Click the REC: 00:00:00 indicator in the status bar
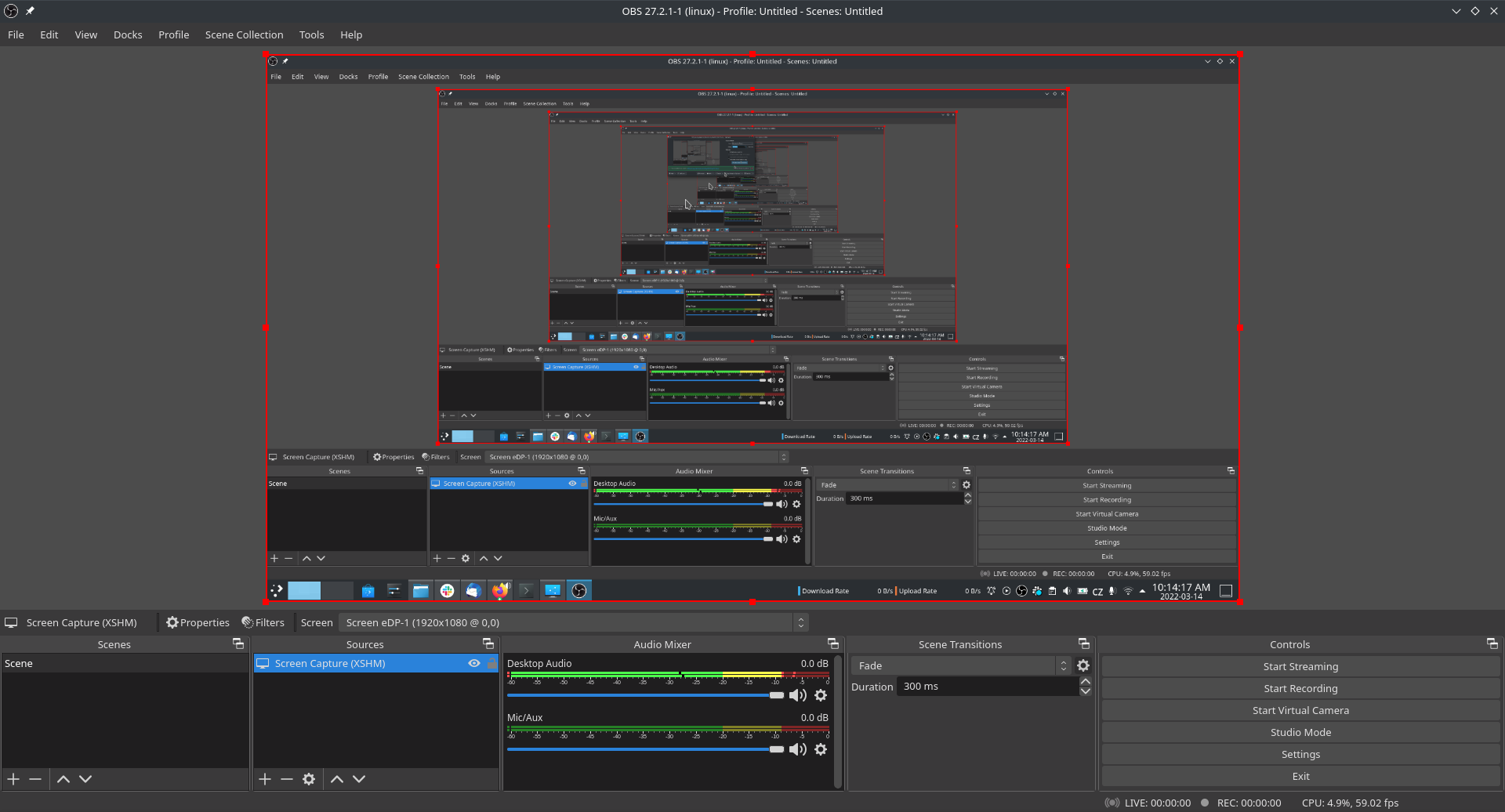This screenshot has height=812, width=1505. click(1241, 803)
